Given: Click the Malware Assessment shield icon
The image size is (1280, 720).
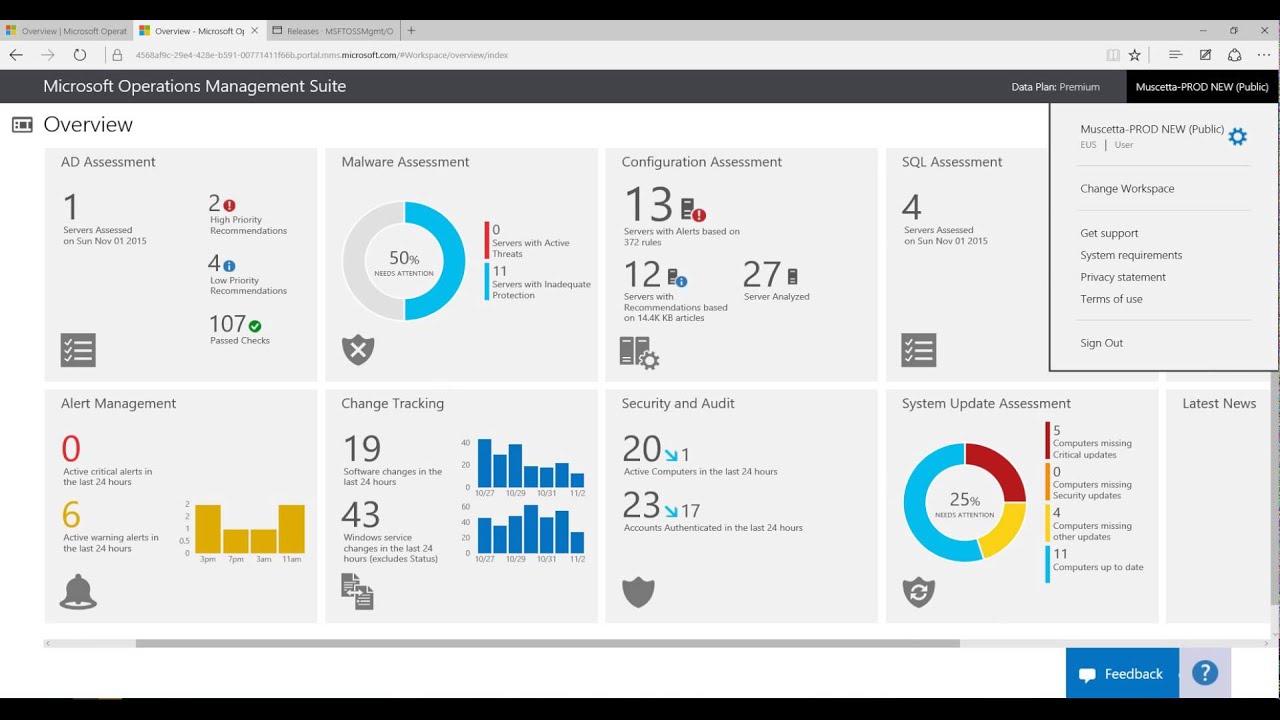Looking at the screenshot, I should click(358, 350).
